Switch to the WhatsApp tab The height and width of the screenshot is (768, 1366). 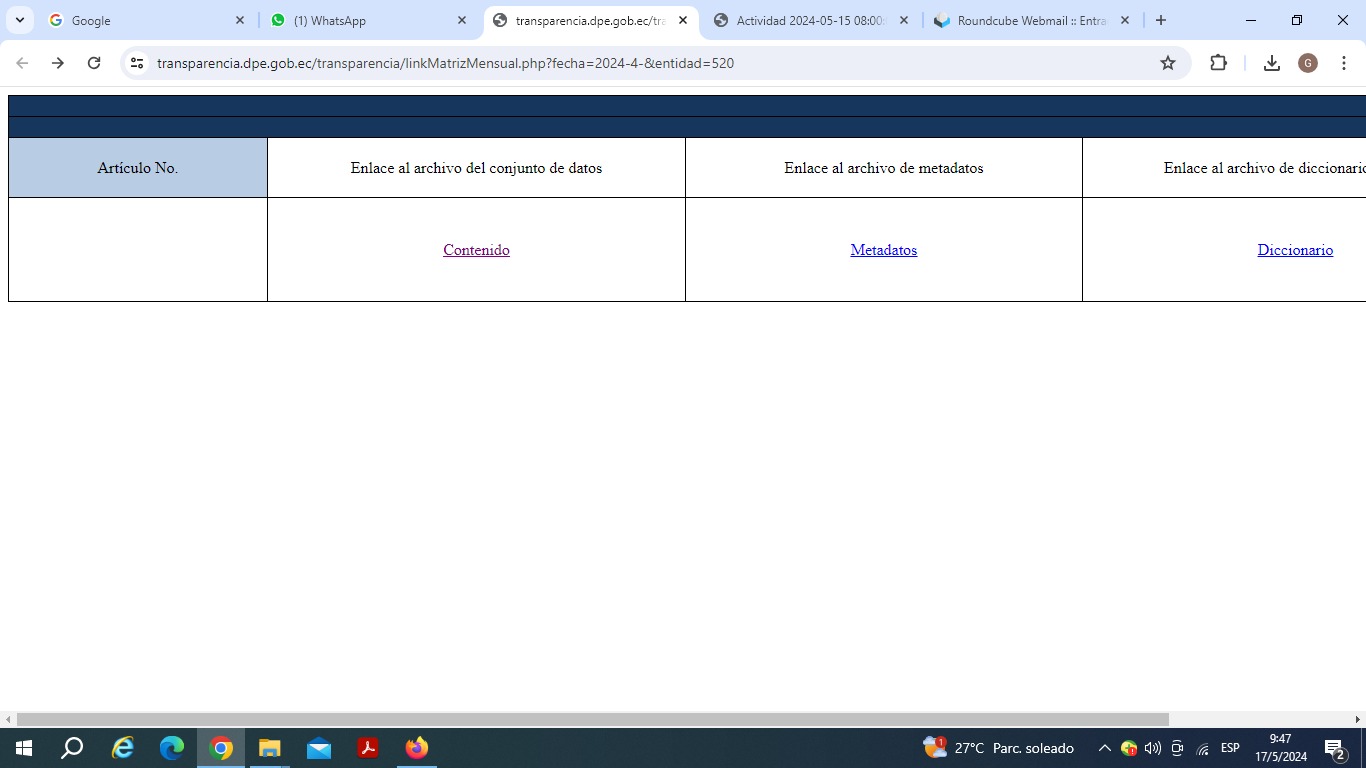point(365,20)
